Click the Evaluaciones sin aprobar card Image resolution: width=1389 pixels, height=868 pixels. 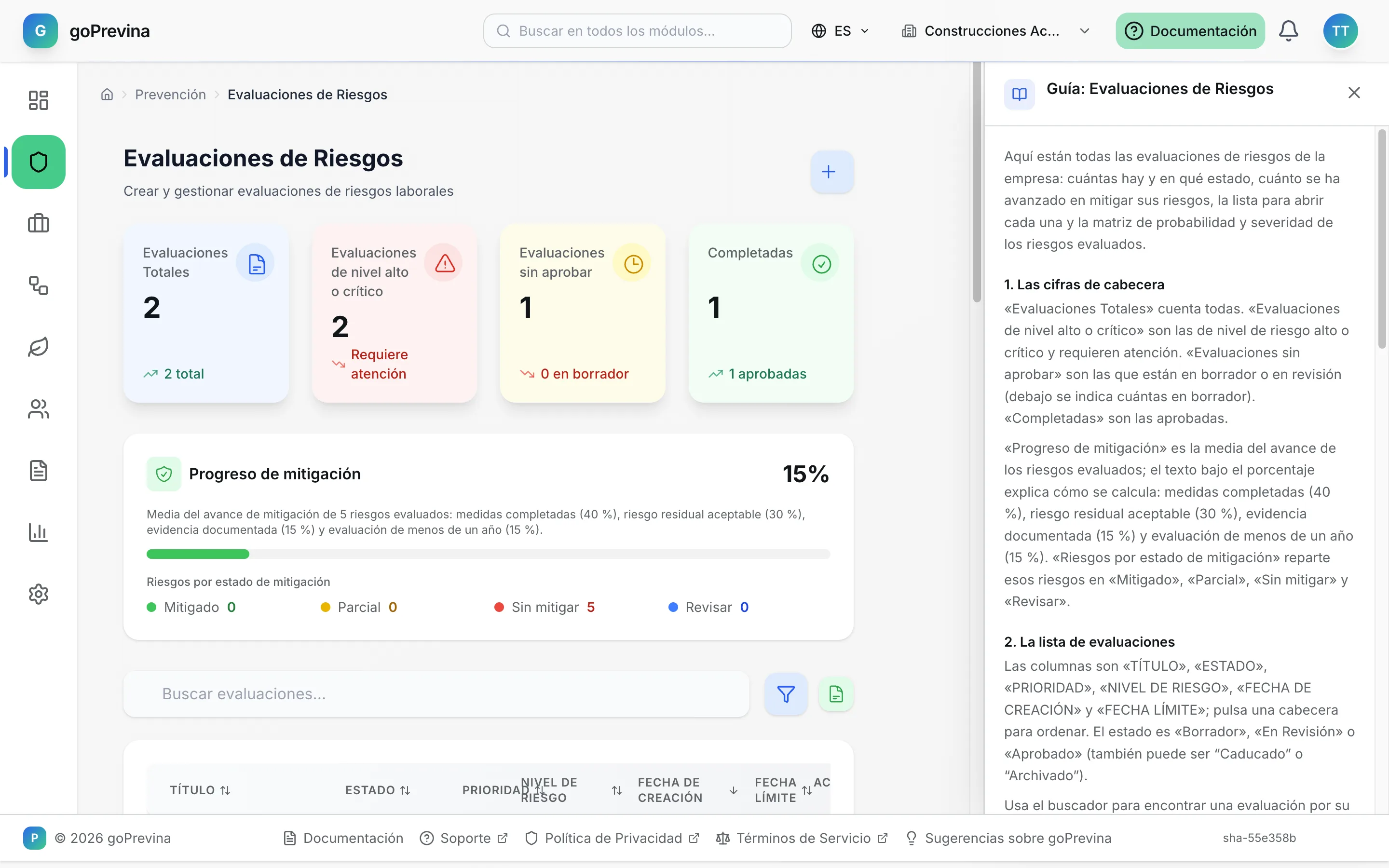point(583,313)
